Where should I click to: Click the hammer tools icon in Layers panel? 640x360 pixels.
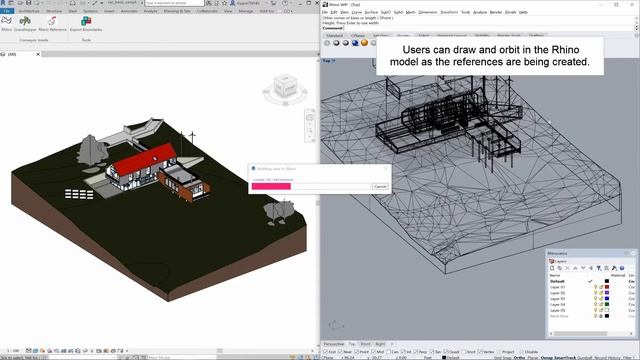coord(614,268)
